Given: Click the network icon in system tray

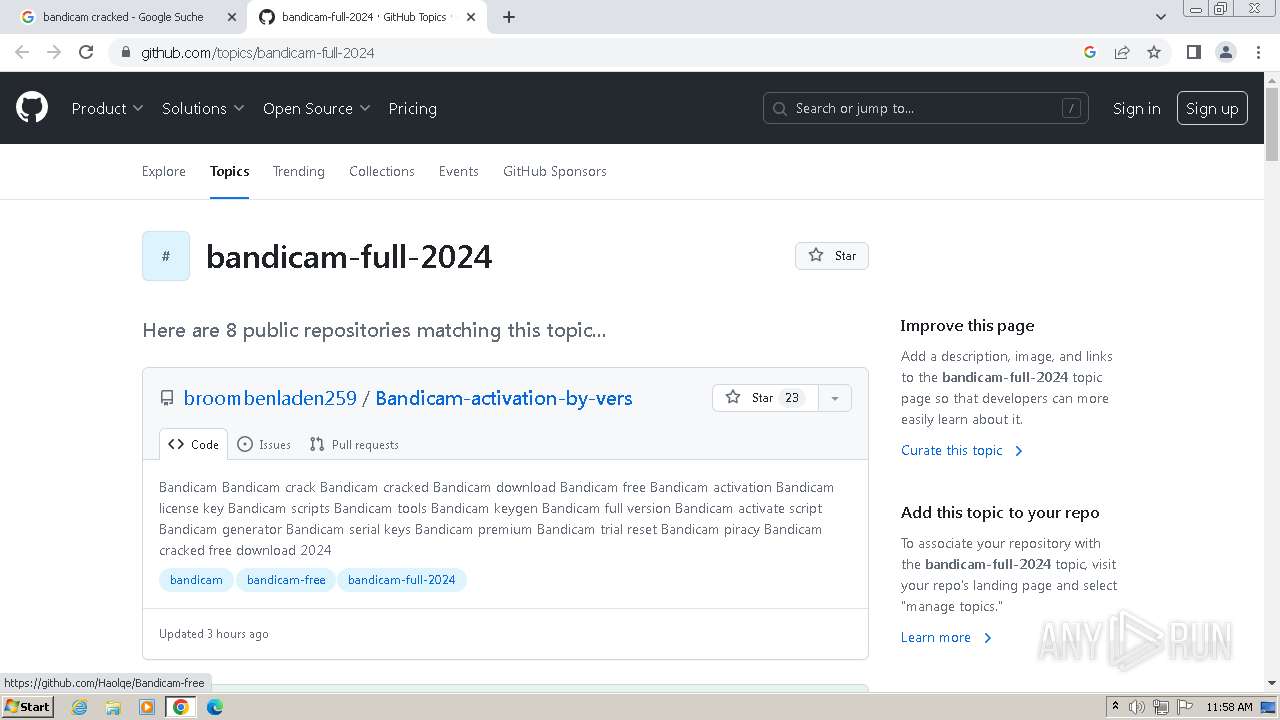Looking at the screenshot, I should pyautogui.click(x=1160, y=707).
